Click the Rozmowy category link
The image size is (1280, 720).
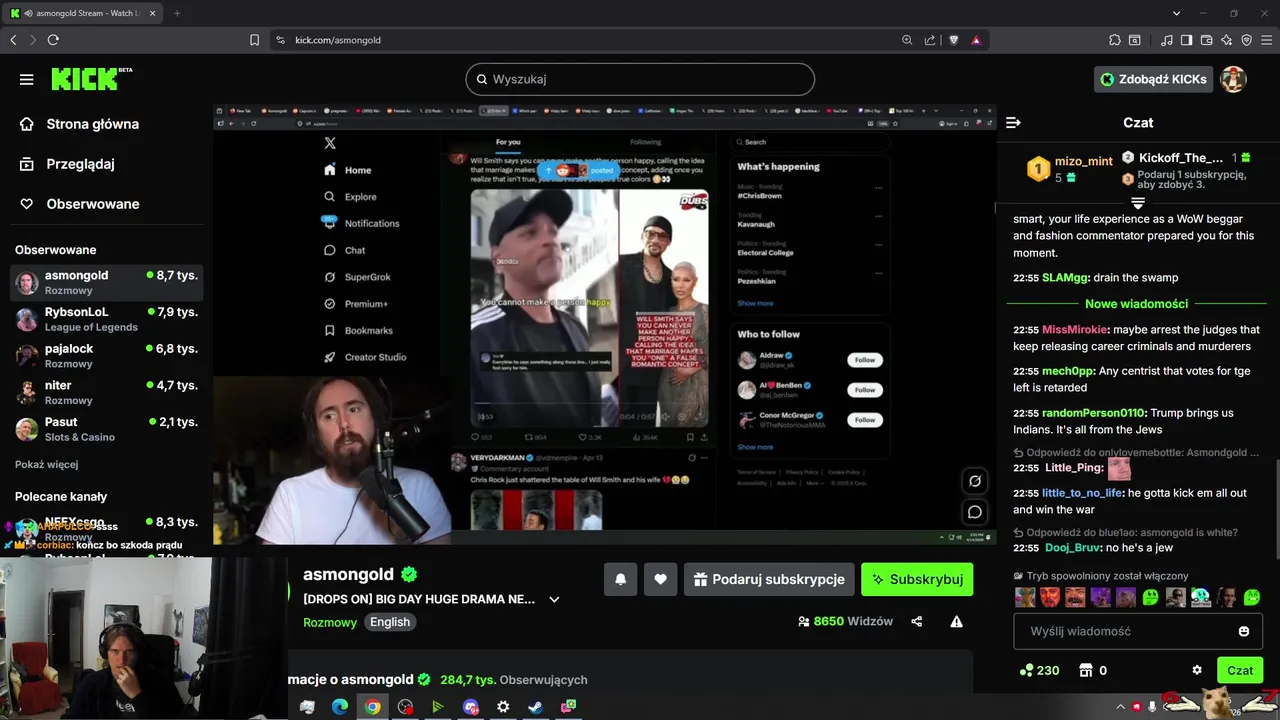point(330,622)
